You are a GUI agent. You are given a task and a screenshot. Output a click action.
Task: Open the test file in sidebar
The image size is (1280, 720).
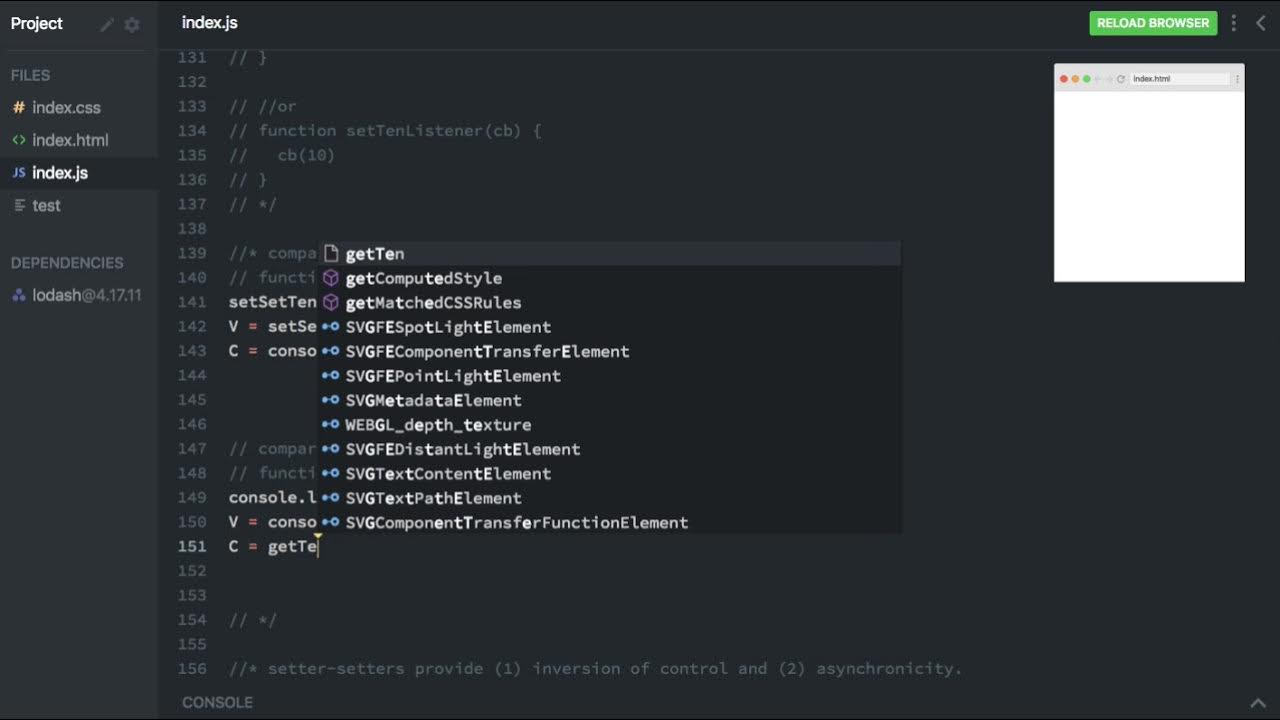point(46,205)
